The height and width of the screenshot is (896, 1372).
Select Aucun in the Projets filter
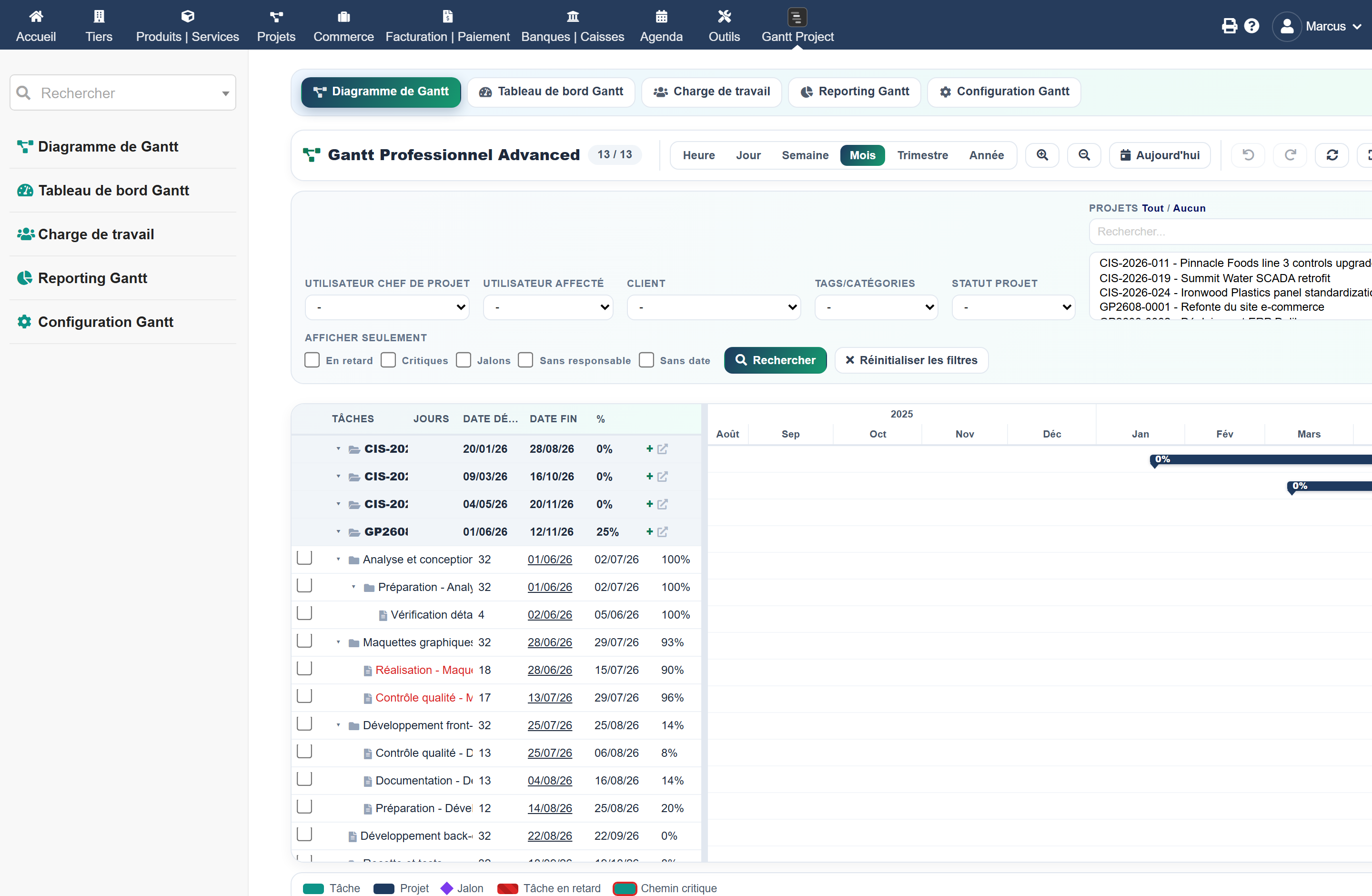click(x=1189, y=208)
